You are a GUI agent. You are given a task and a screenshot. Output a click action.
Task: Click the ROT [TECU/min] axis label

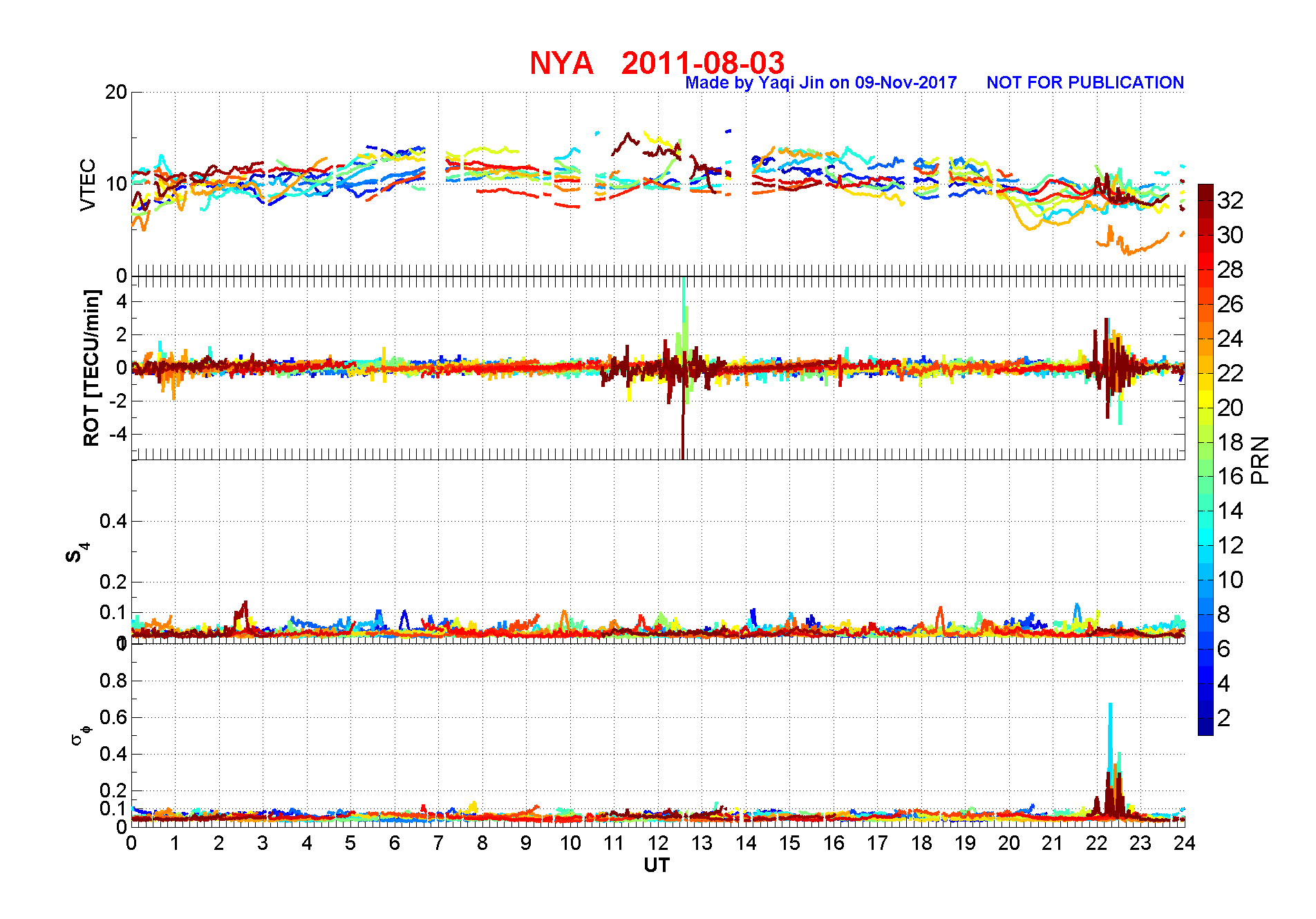[91, 368]
